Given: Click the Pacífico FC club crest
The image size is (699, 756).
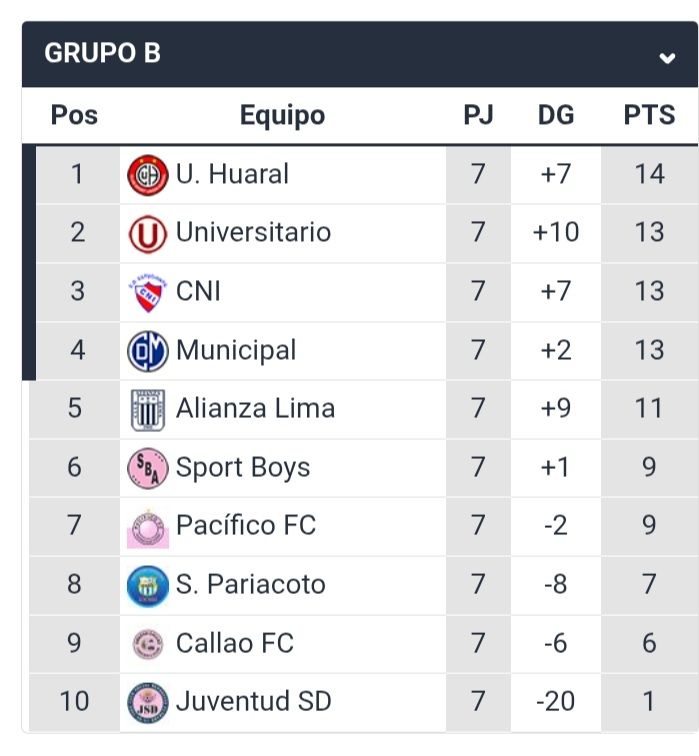Looking at the screenshot, I should tap(148, 527).
